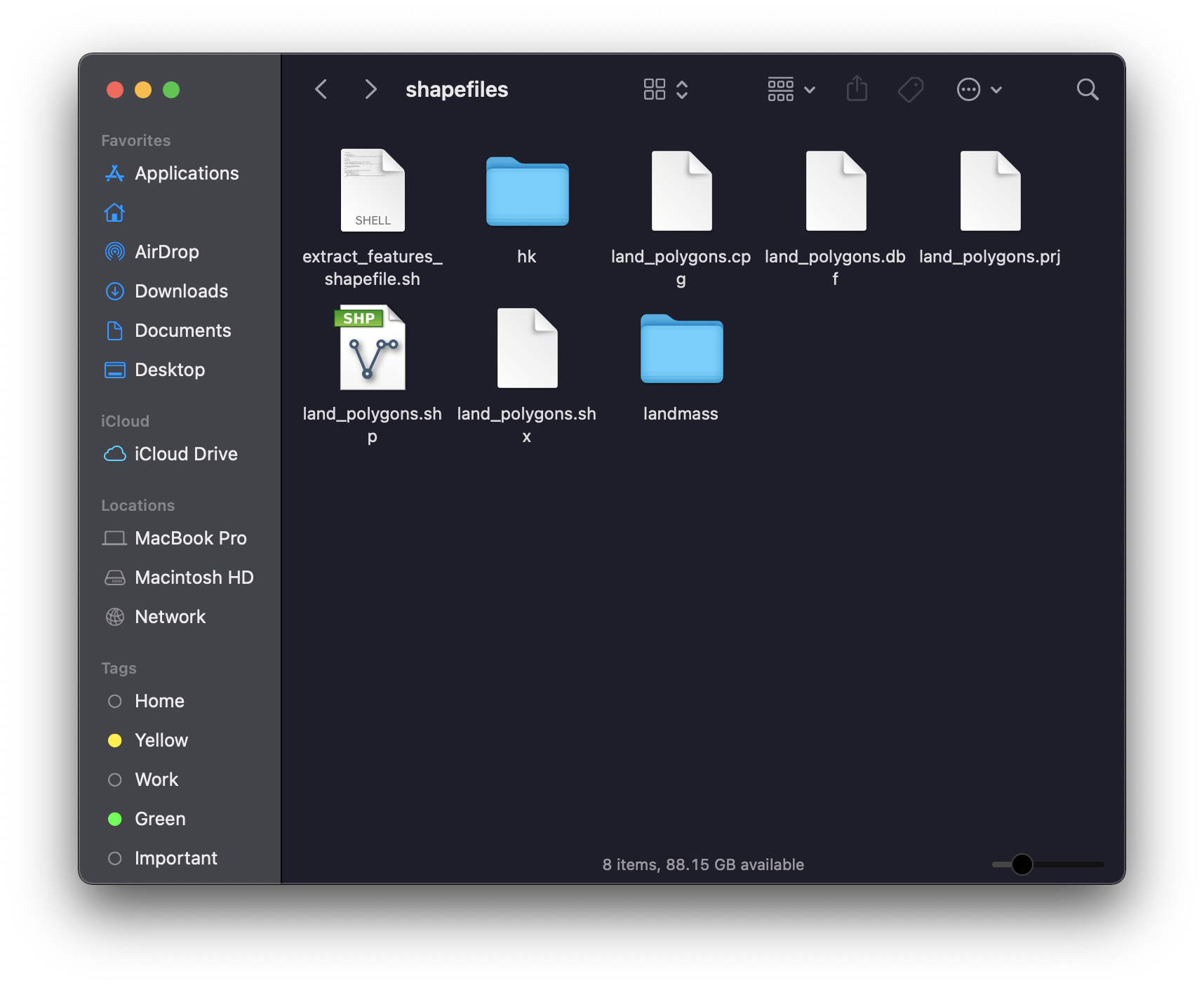This screenshot has width=1204, height=988.
Task: Click the Tags icon in toolbar
Action: 911,90
